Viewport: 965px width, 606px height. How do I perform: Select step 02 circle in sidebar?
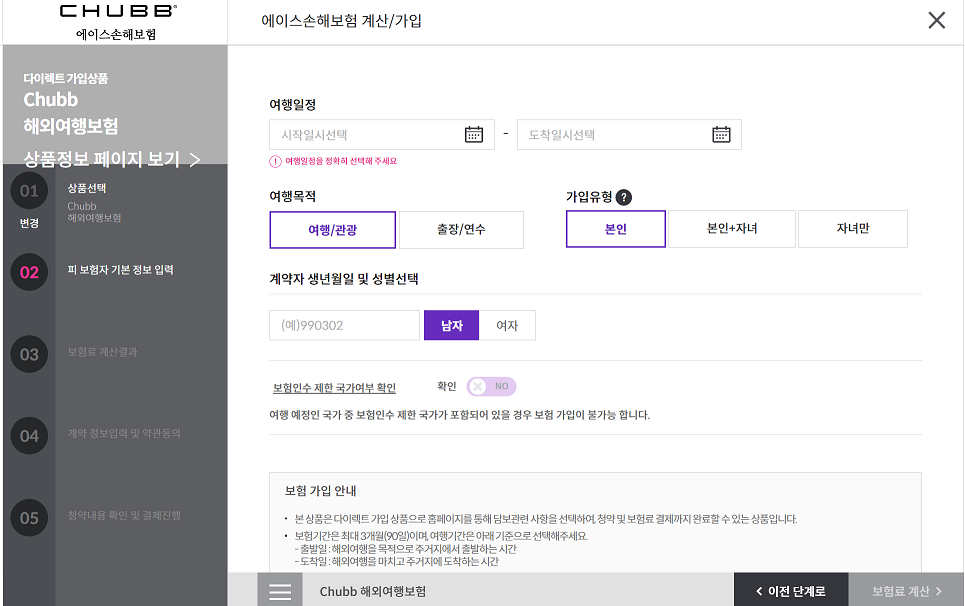pos(29,272)
